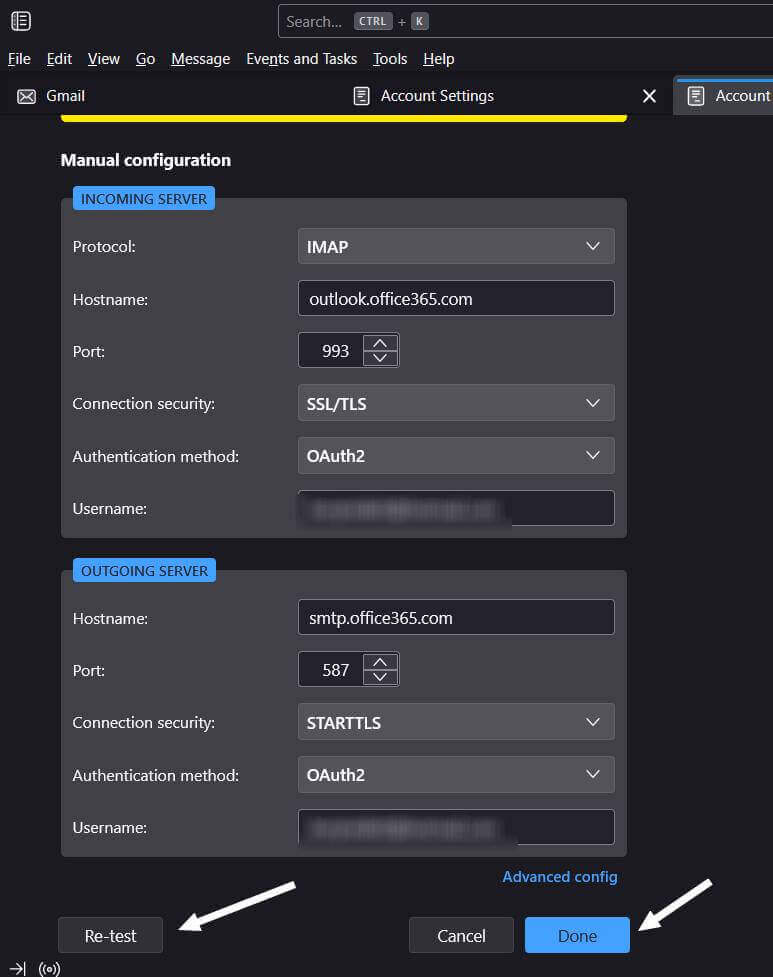Click the Protocol: label
Image resolution: width=773 pixels, height=977 pixels.
(x=104, y=247)
